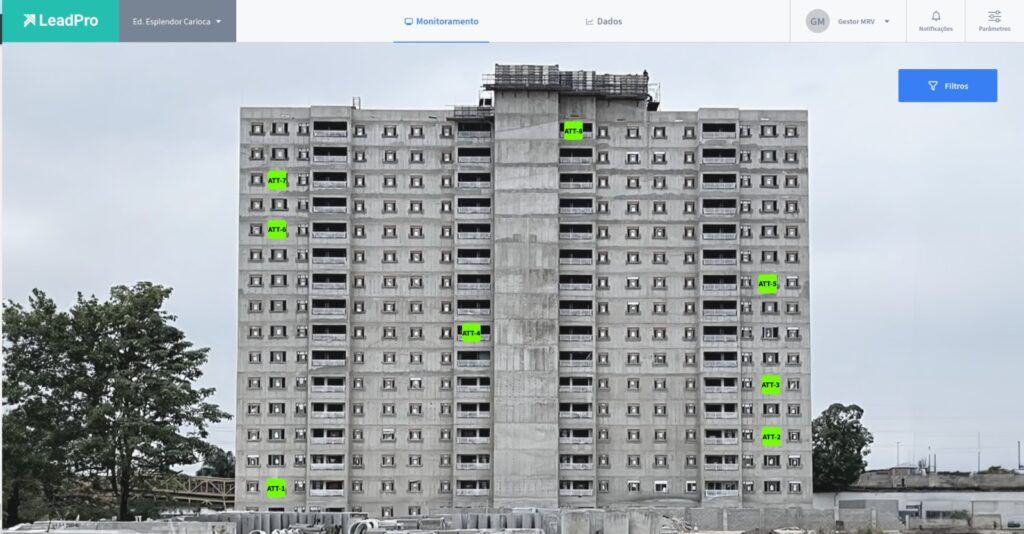Choose the ATT-8 marker near rooftop
1024x534 pixels.
[x=573, y=131]
